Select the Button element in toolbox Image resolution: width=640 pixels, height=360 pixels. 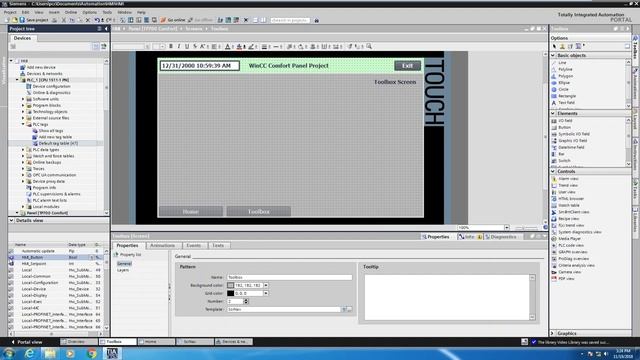[x=564, y=127]
